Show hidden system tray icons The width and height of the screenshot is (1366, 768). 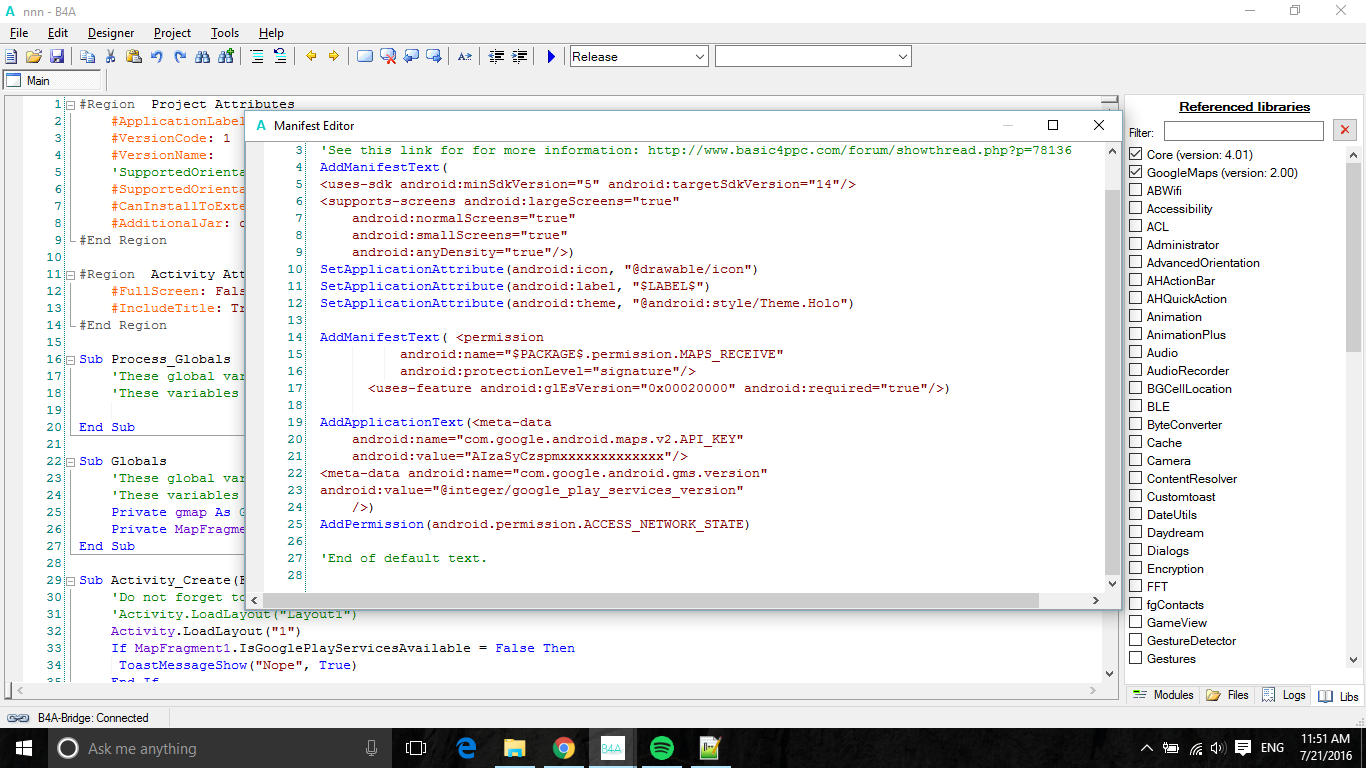point(1146,748)
